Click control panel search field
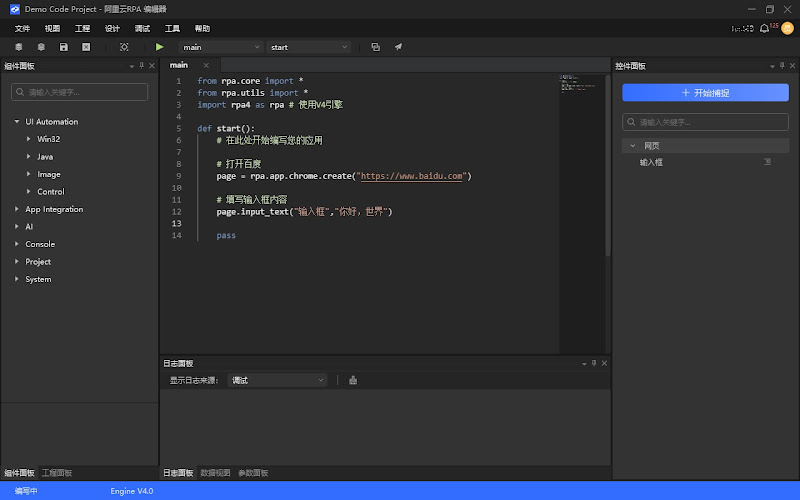Screen dimensions: 800x500 pyautogui.click(x=705, y=122)
